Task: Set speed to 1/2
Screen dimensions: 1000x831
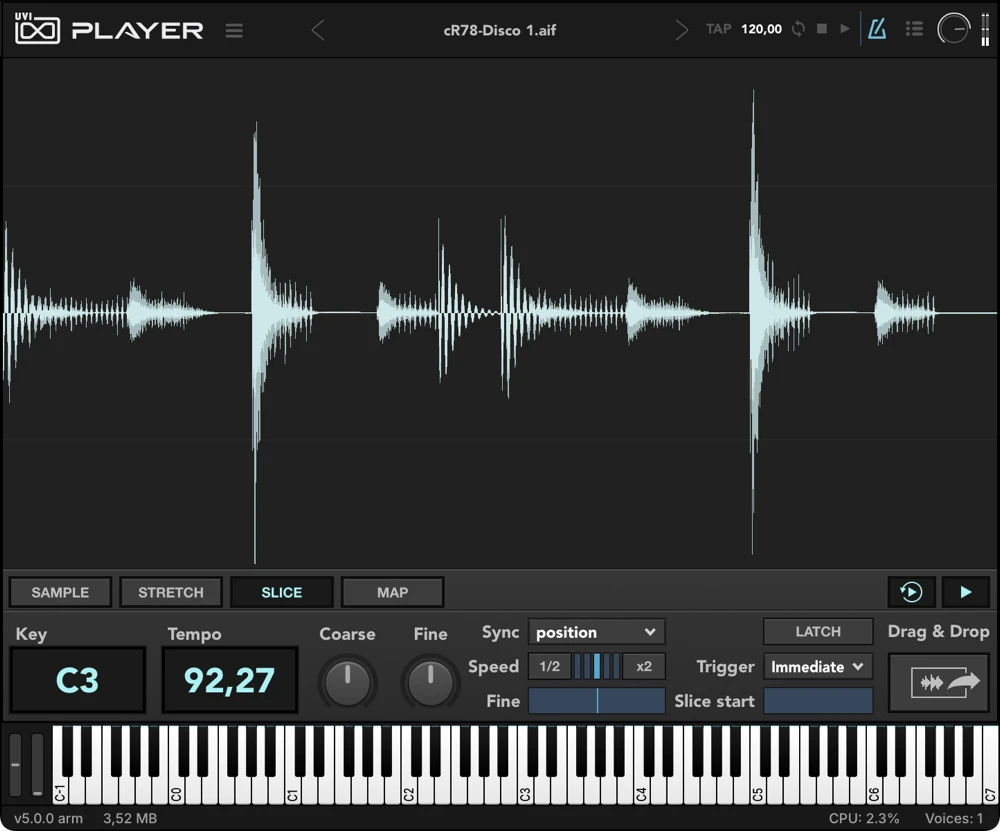Action: [x=549, y=666]
